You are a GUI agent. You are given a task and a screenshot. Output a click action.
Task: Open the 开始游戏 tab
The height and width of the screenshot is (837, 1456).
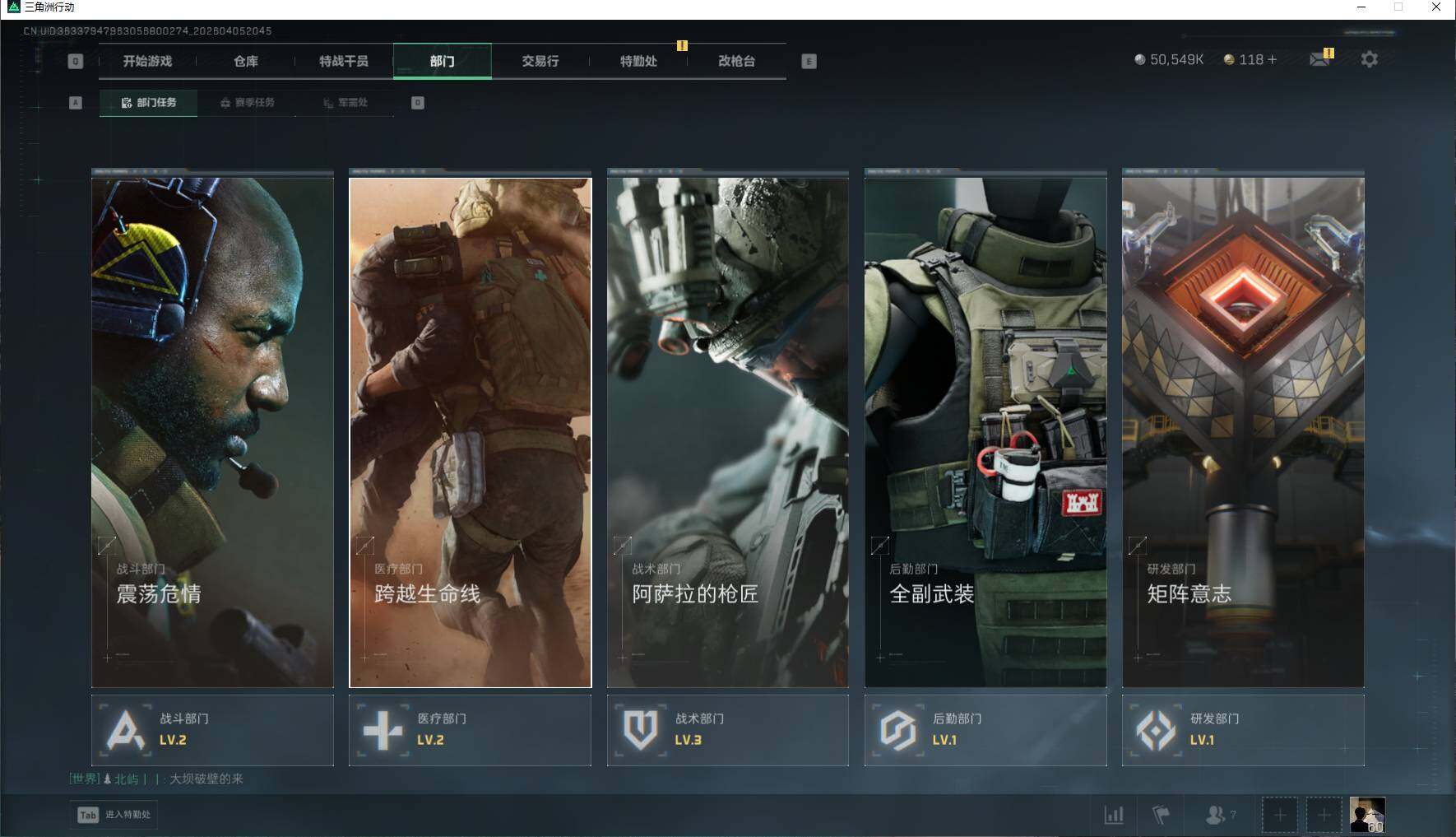(x=147, y=61)
